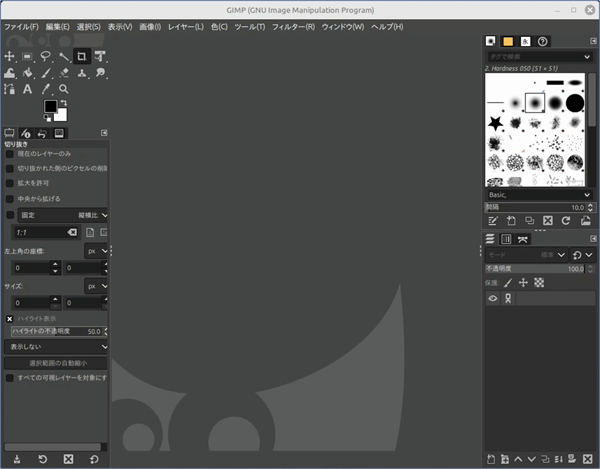Select the star-shaped brush thumbnail

[x=496, y=123]
